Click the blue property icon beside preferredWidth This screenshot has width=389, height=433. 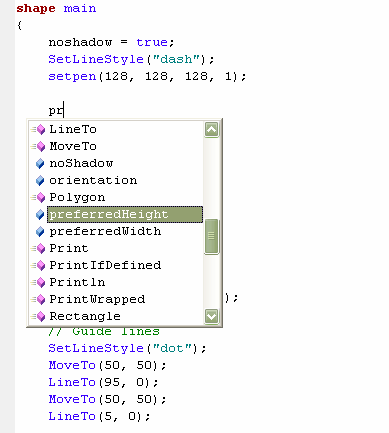(40, 231)
